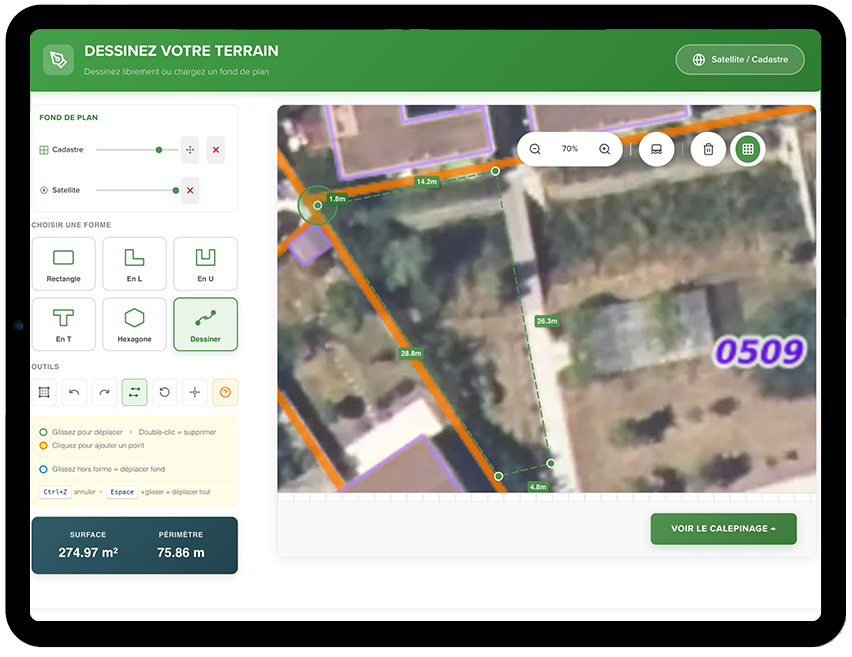Image resolution: width=852 pixels, height=657 pixels.
Task: Click the redo arrow tool
Action: tap(105, 393)
